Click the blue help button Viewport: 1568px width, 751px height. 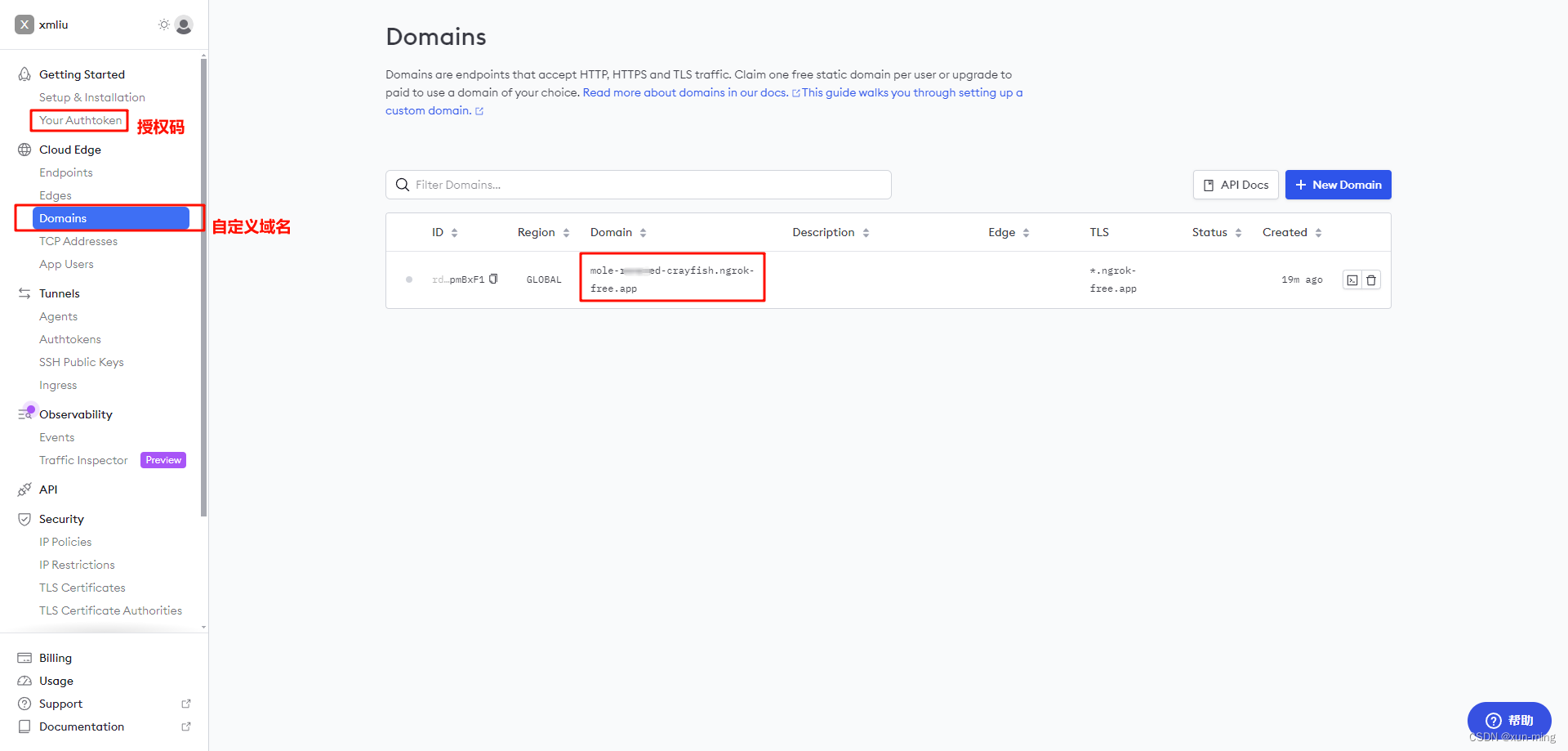click(x=1509, y=720)
